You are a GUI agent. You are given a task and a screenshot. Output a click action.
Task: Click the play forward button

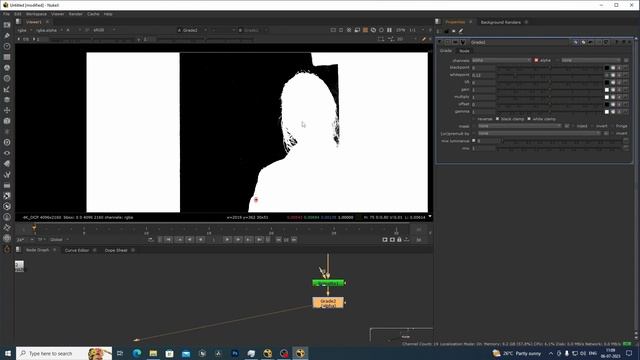pyautogui.click(x=227, y=240)
